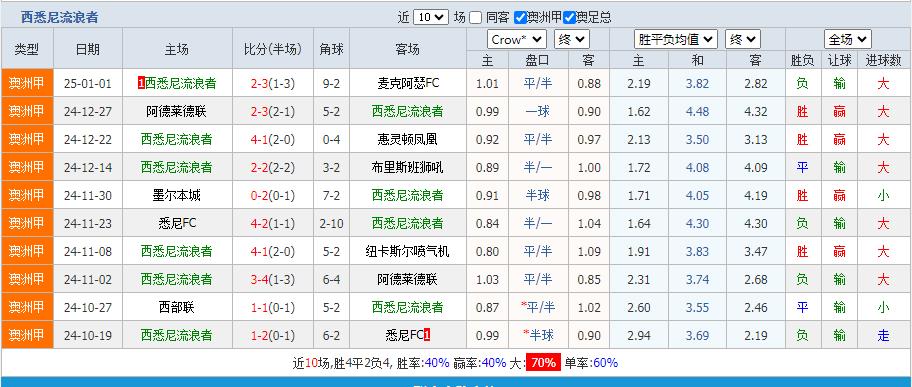912x387 pixels.
Task: Open away team 悉尼FC on 24-10-19
Action: pos(404,335)
